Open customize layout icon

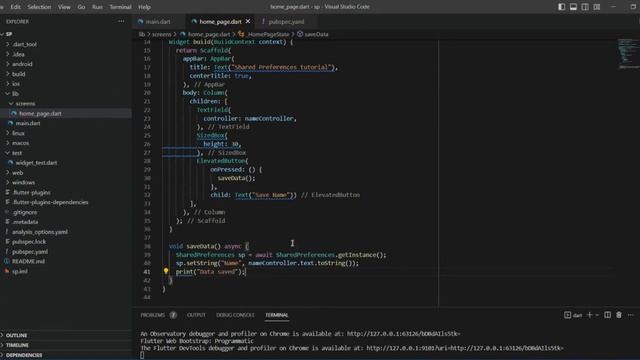pyautogui.click(x=597, y=7)
